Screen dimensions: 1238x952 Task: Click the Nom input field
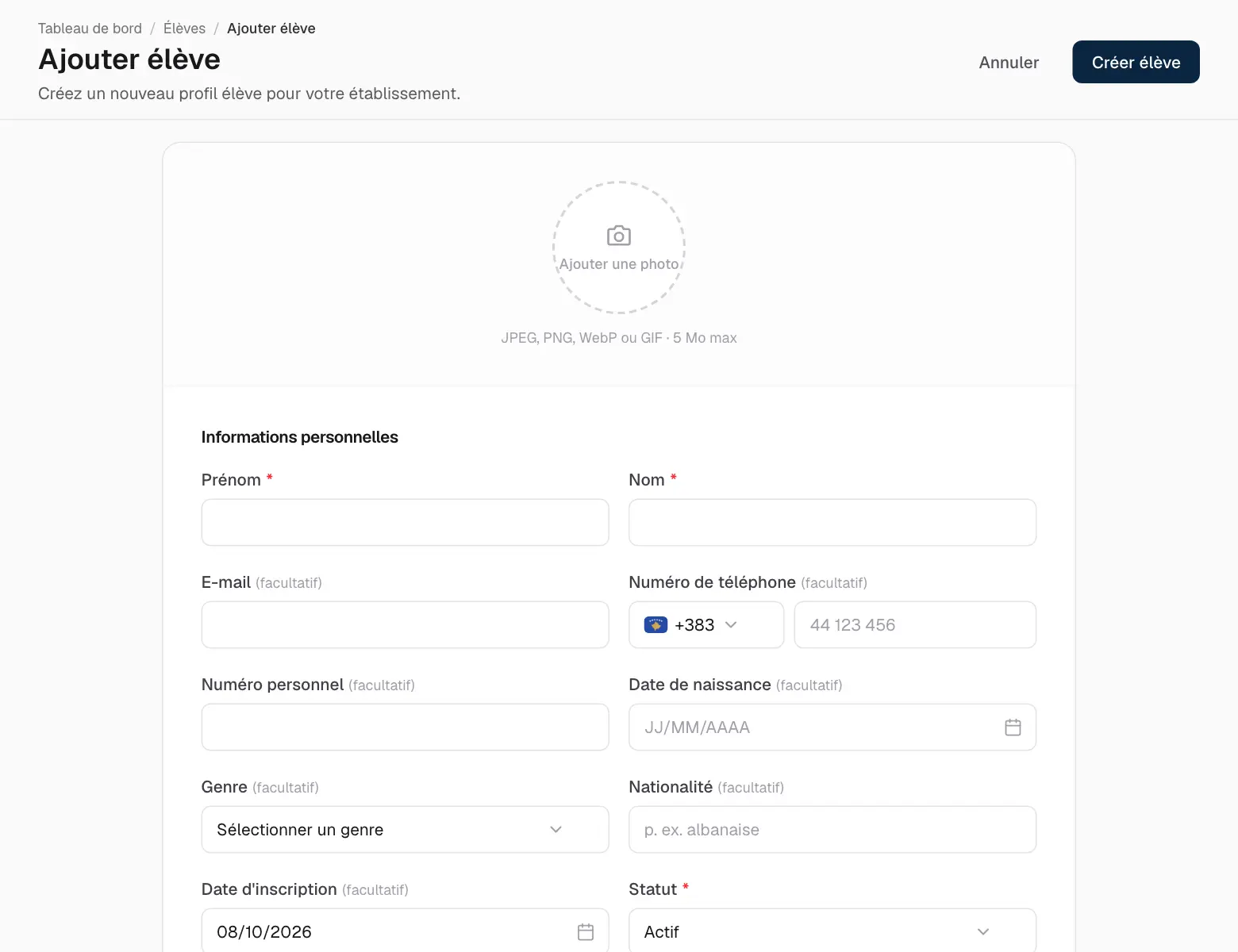[832, 522]
